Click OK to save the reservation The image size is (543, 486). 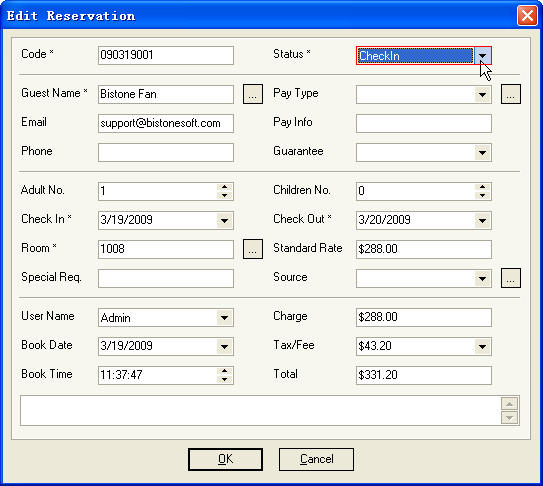pos(225,459)
